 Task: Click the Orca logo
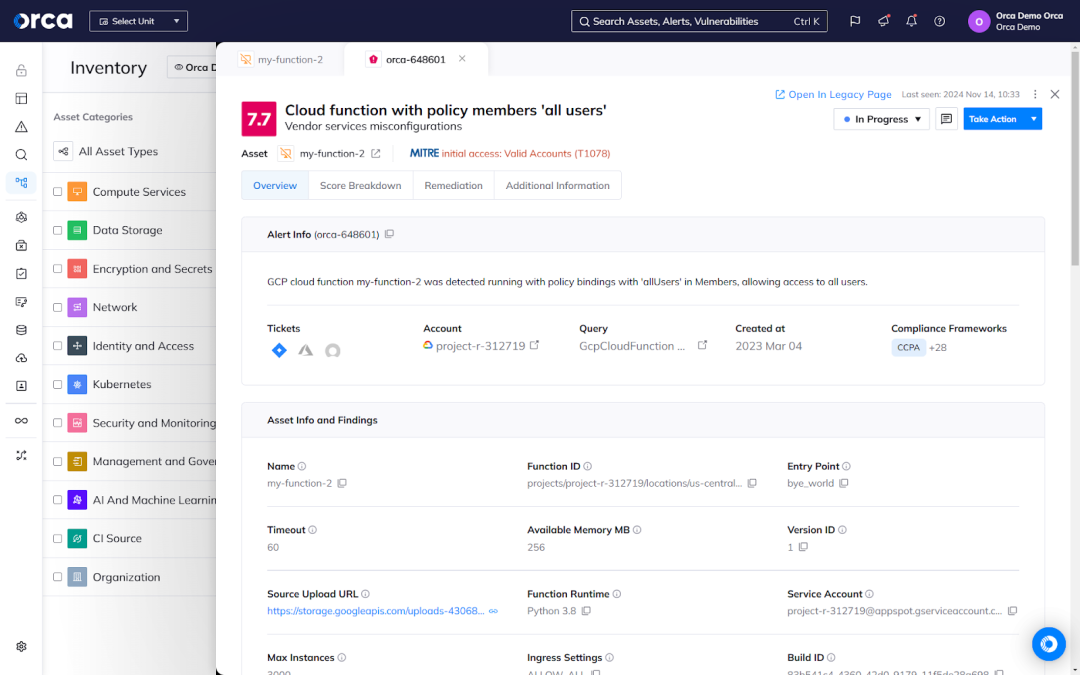(x=43, y=21)
